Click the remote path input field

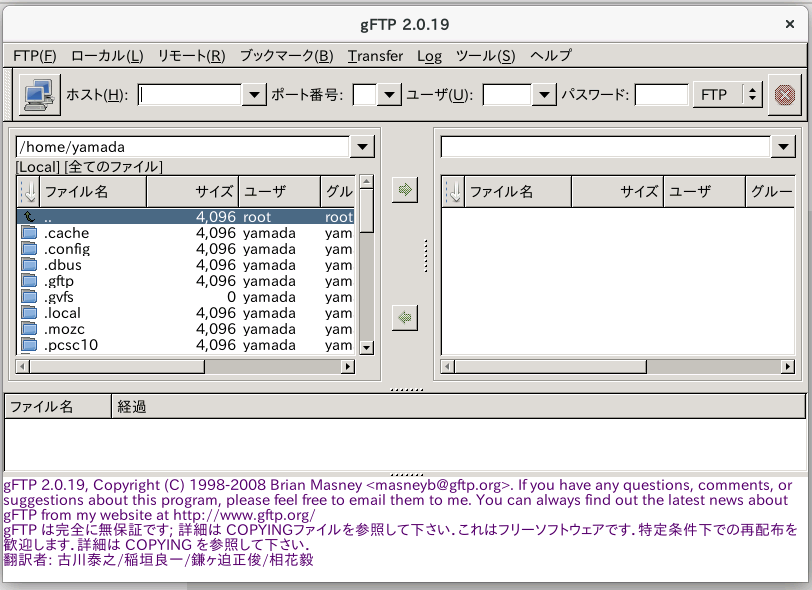click(x=605, y=147)
